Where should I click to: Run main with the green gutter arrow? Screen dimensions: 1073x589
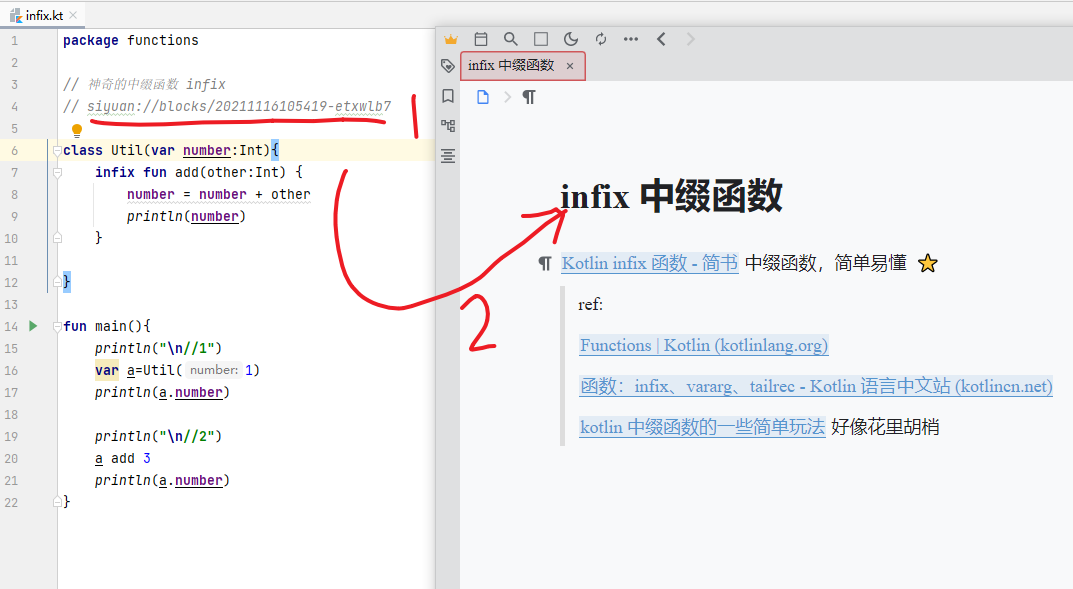point(33,326)
